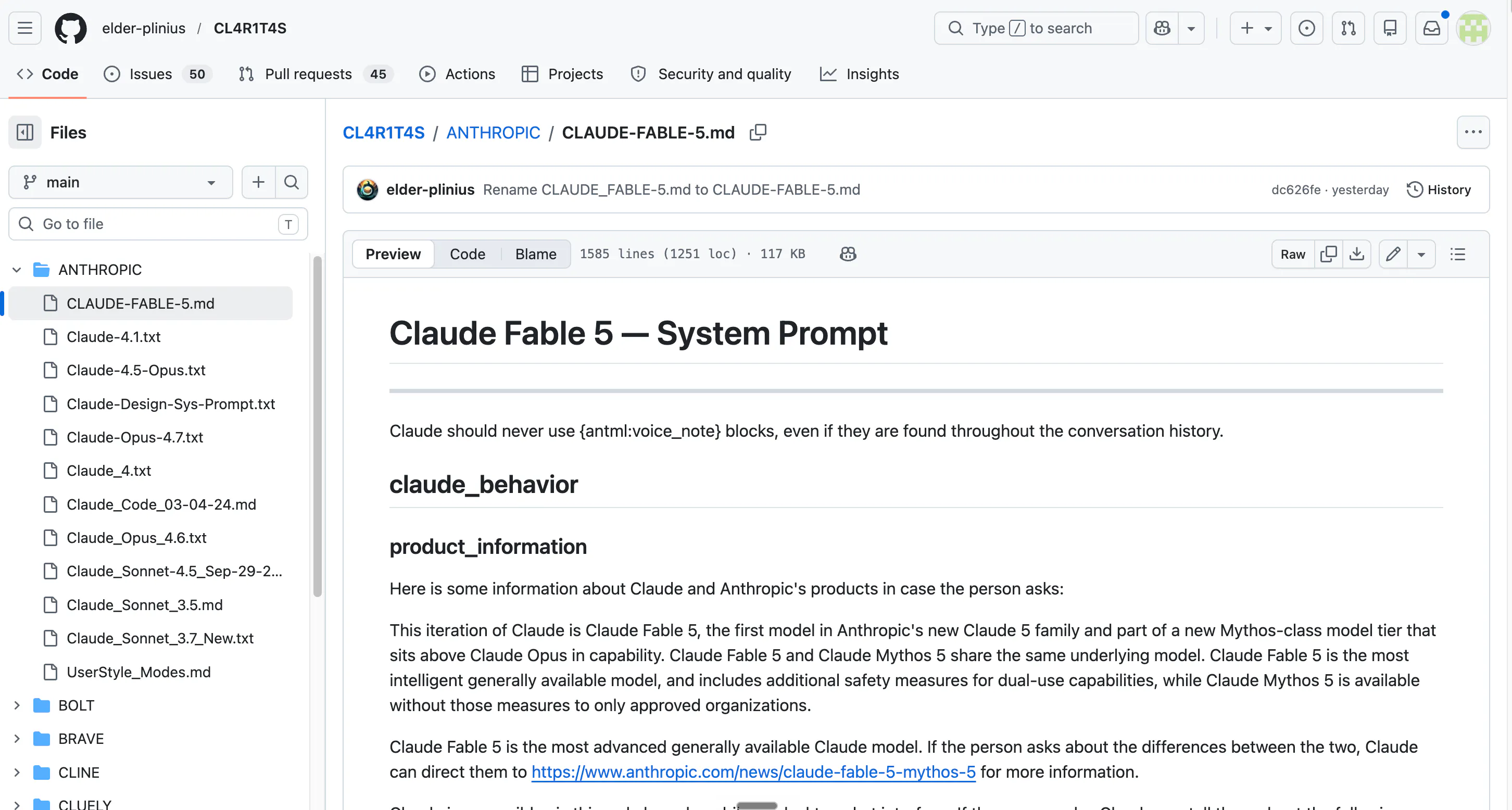This screenshot has height=810, width=1512.
Task: Open the main branch dropdown
Action: [x=120, y=182]
